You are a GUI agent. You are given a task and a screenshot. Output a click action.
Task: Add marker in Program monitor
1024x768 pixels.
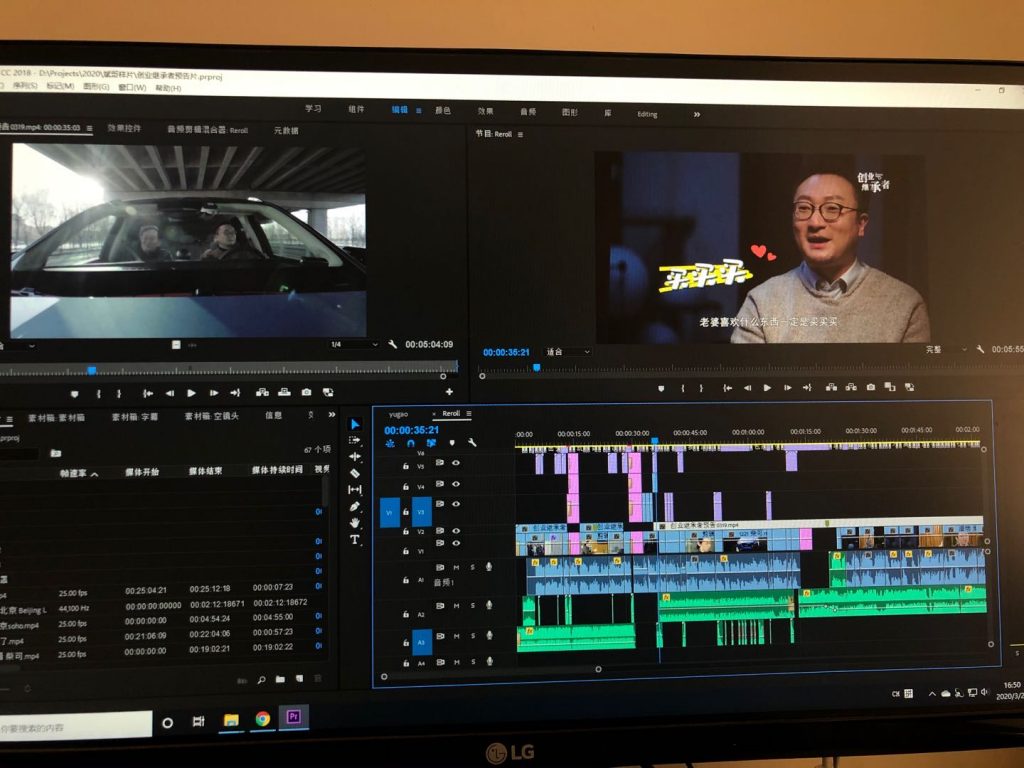click(661, 389)
